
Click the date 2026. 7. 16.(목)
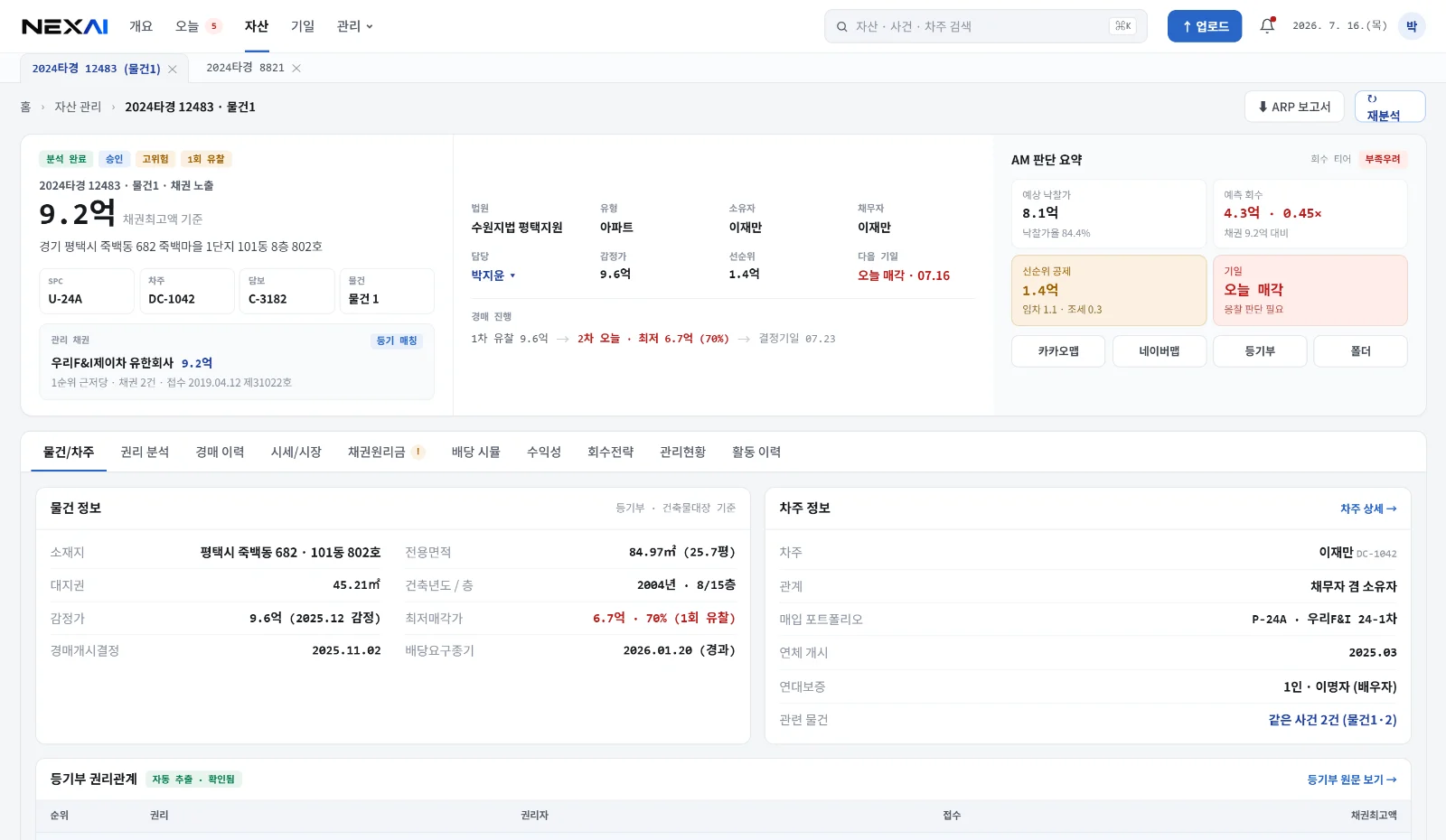[1339, 26]
